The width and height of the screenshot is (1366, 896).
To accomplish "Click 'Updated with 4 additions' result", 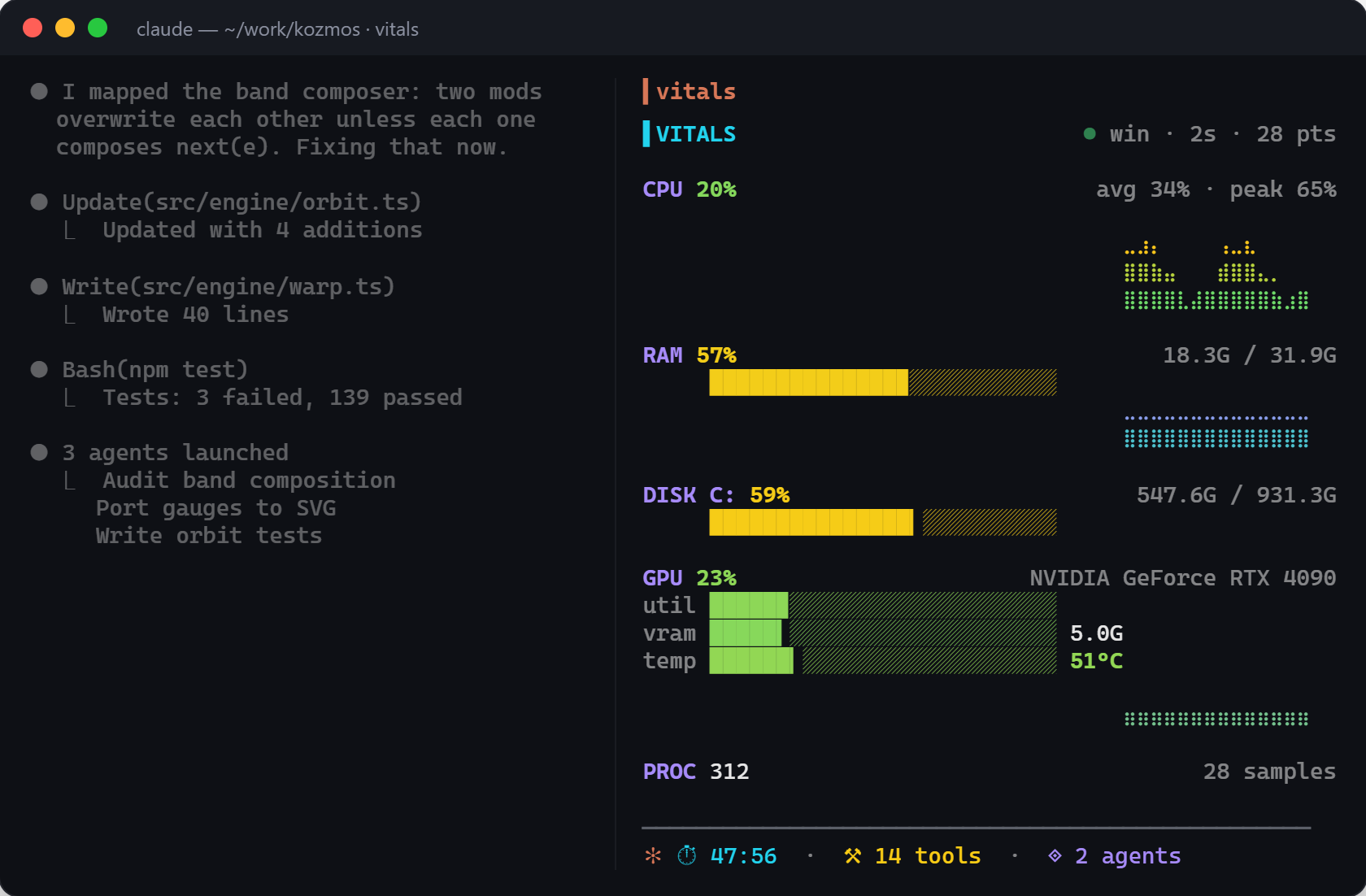I will click(263, 229).
